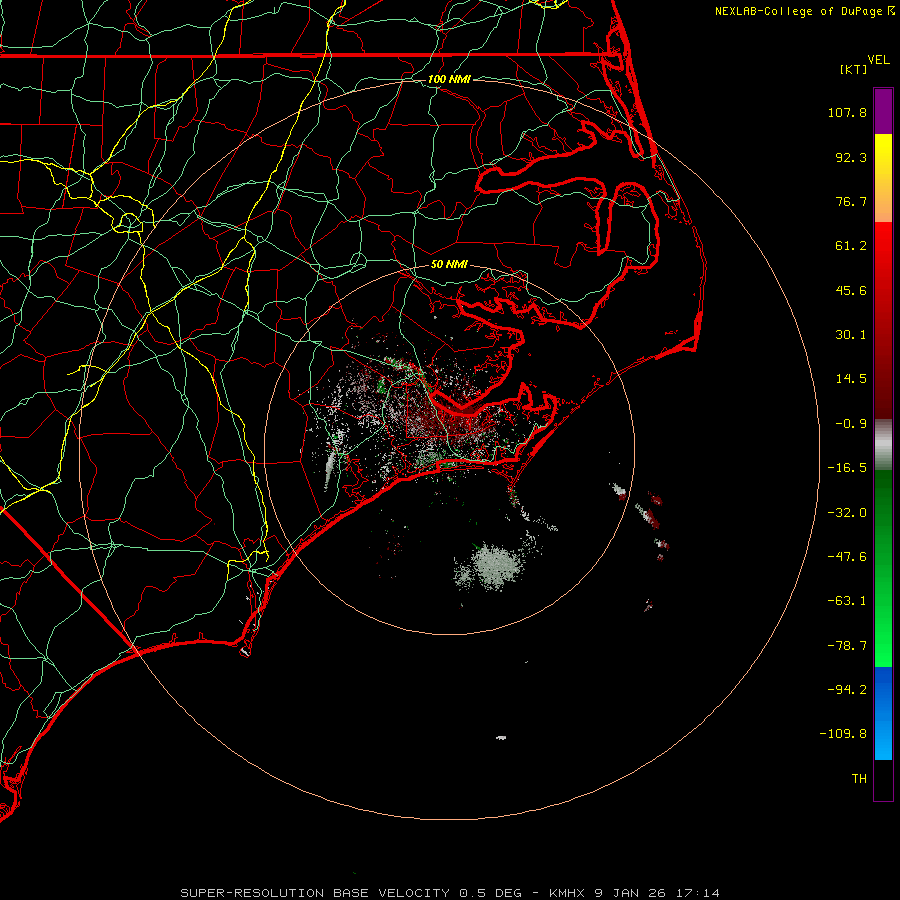The height and width of the screenshot is (900, 900).
Task: Click the NEXLAB-College of DuPage credit text
Action: (x=804, y=11)
